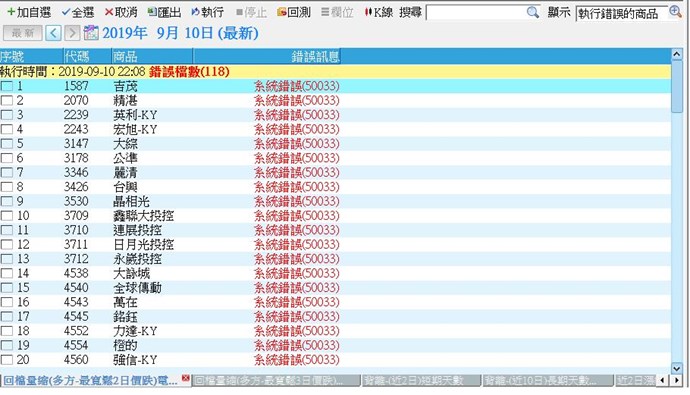Check the box for row 9 晶相光
The height and width of the screenshot is (395, 690).
tap(7, 201)
